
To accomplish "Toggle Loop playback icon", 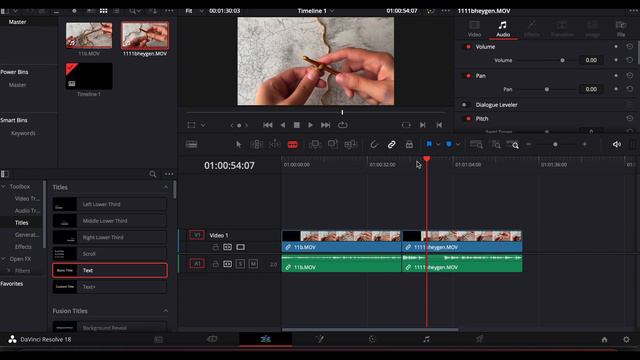I will point(343,125).
